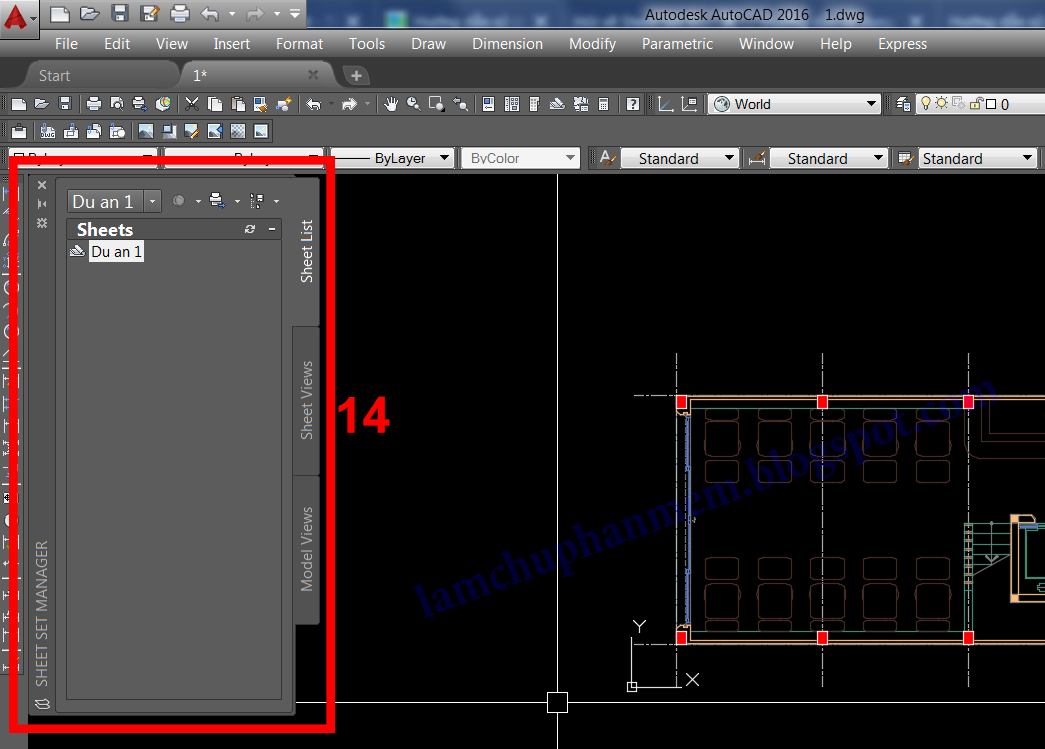Open the Du an 1 sheet set dropdown
This screenshot has width=1045, height=749.
tap(152, 200)
